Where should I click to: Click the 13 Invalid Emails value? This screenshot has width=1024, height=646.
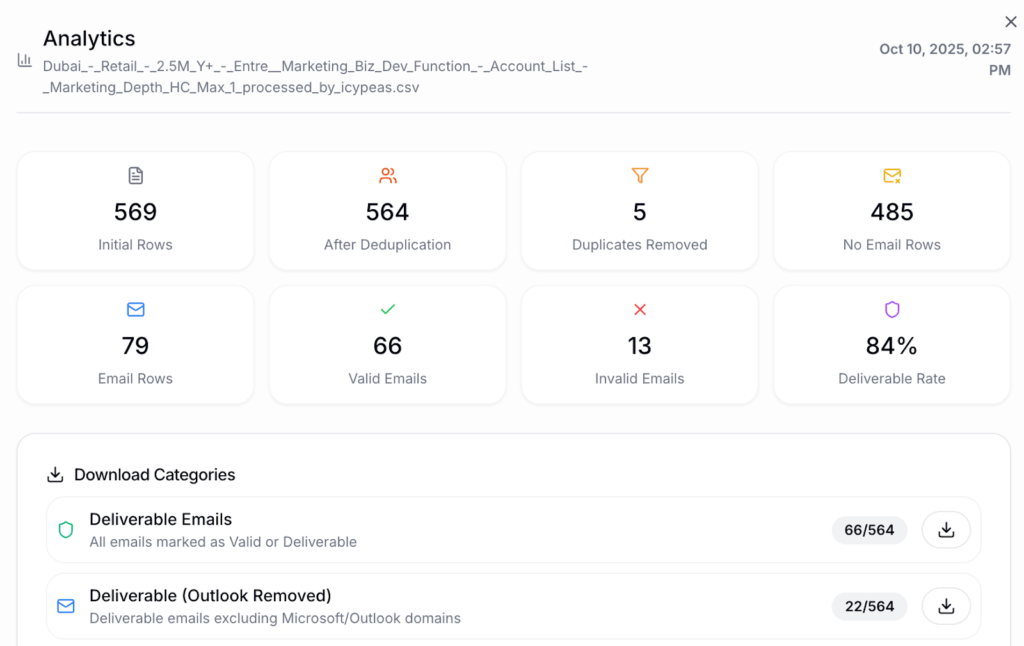640,346
